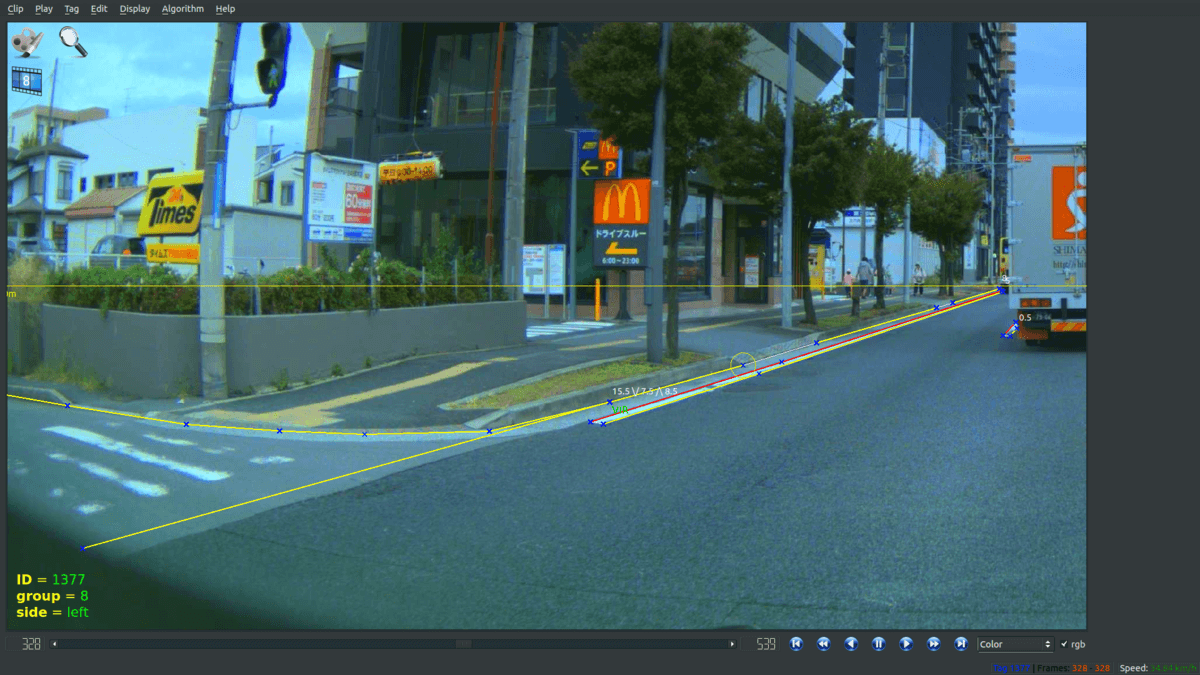Image resolution: width=1200 pixels, height=675 pixels.
Task: Click the ID = 1377 overlay text
Action: (x=51, y=579)
